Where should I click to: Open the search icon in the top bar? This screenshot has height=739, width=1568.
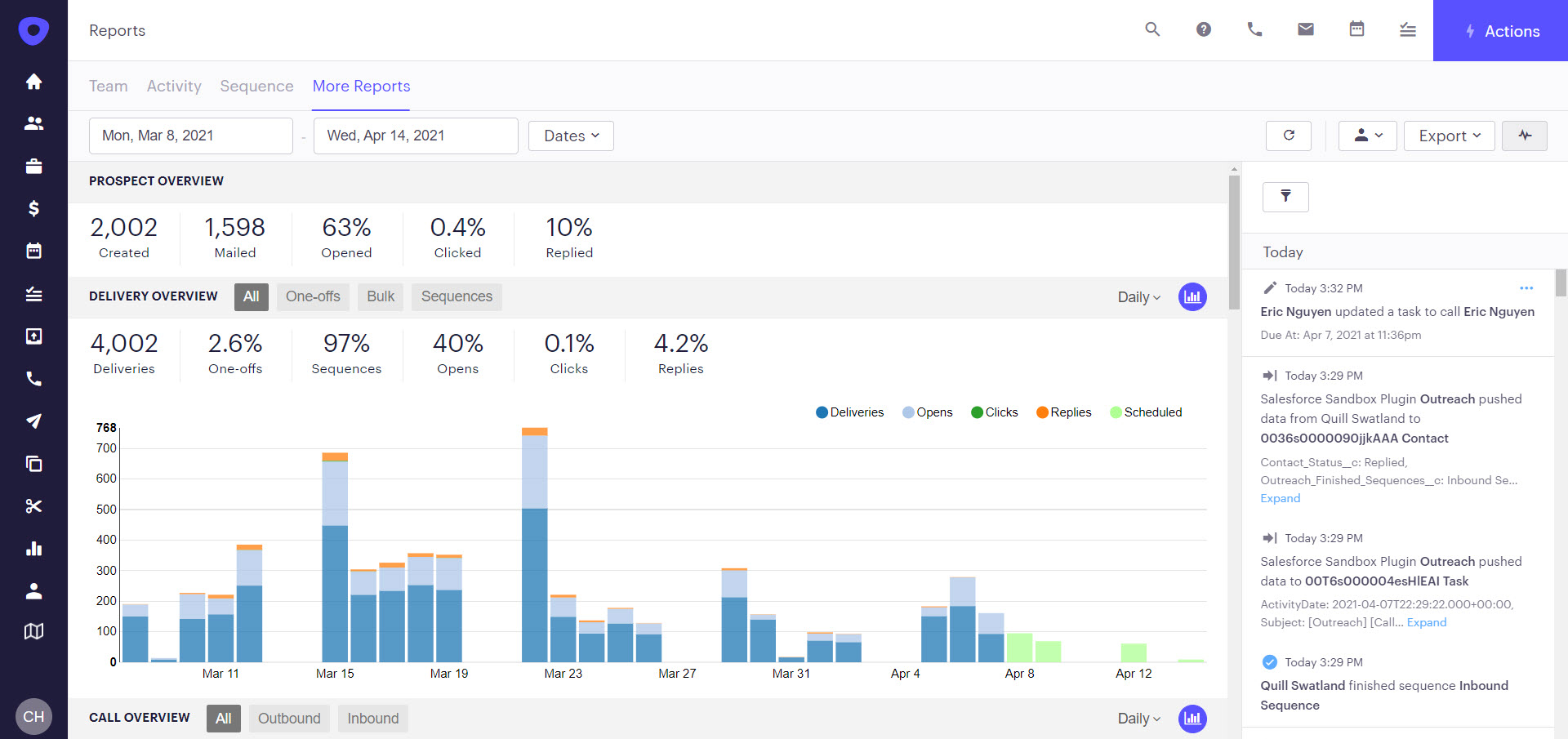coord(1152,29)
